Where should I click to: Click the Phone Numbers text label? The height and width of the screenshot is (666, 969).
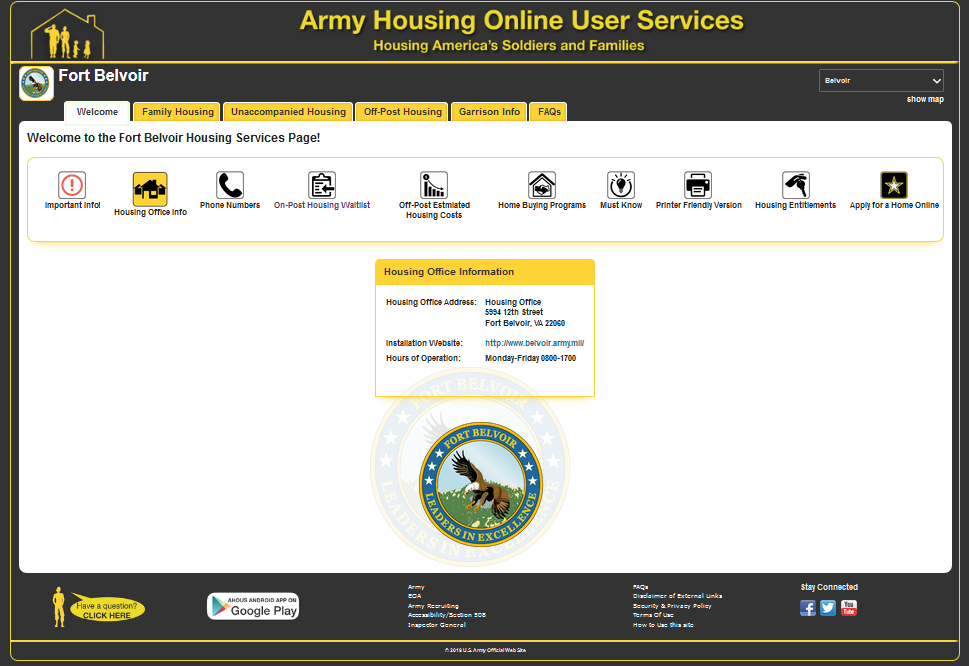[x=230, y=205]
